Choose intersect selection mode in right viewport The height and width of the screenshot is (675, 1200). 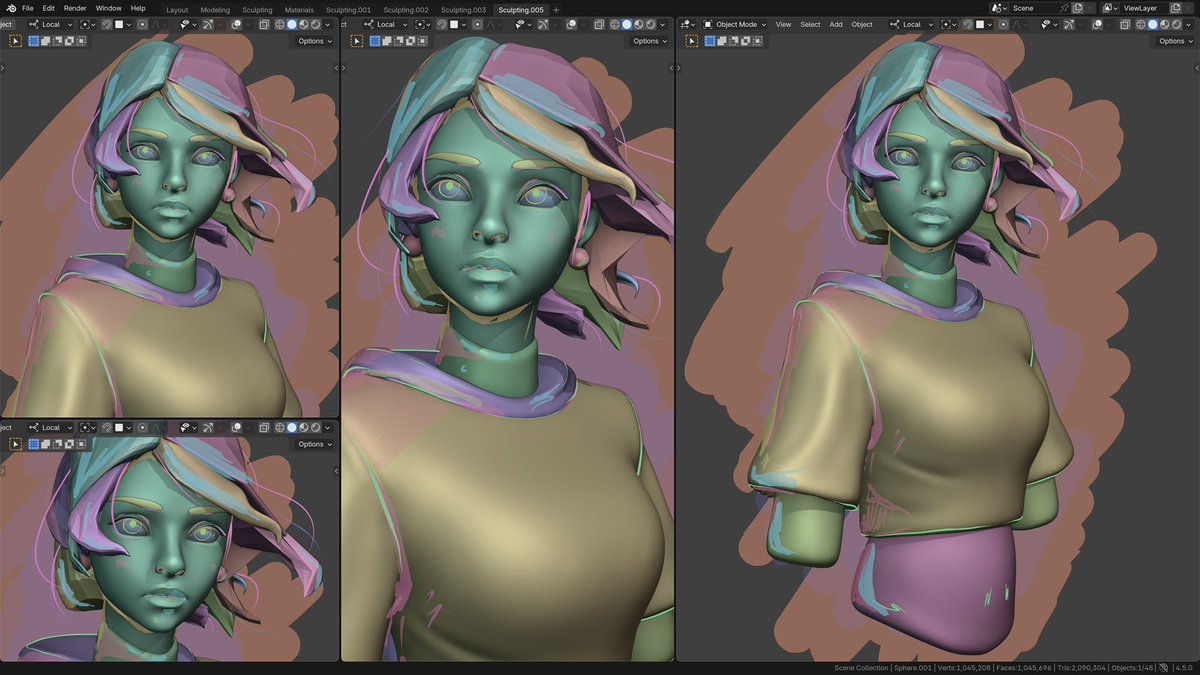757,41
